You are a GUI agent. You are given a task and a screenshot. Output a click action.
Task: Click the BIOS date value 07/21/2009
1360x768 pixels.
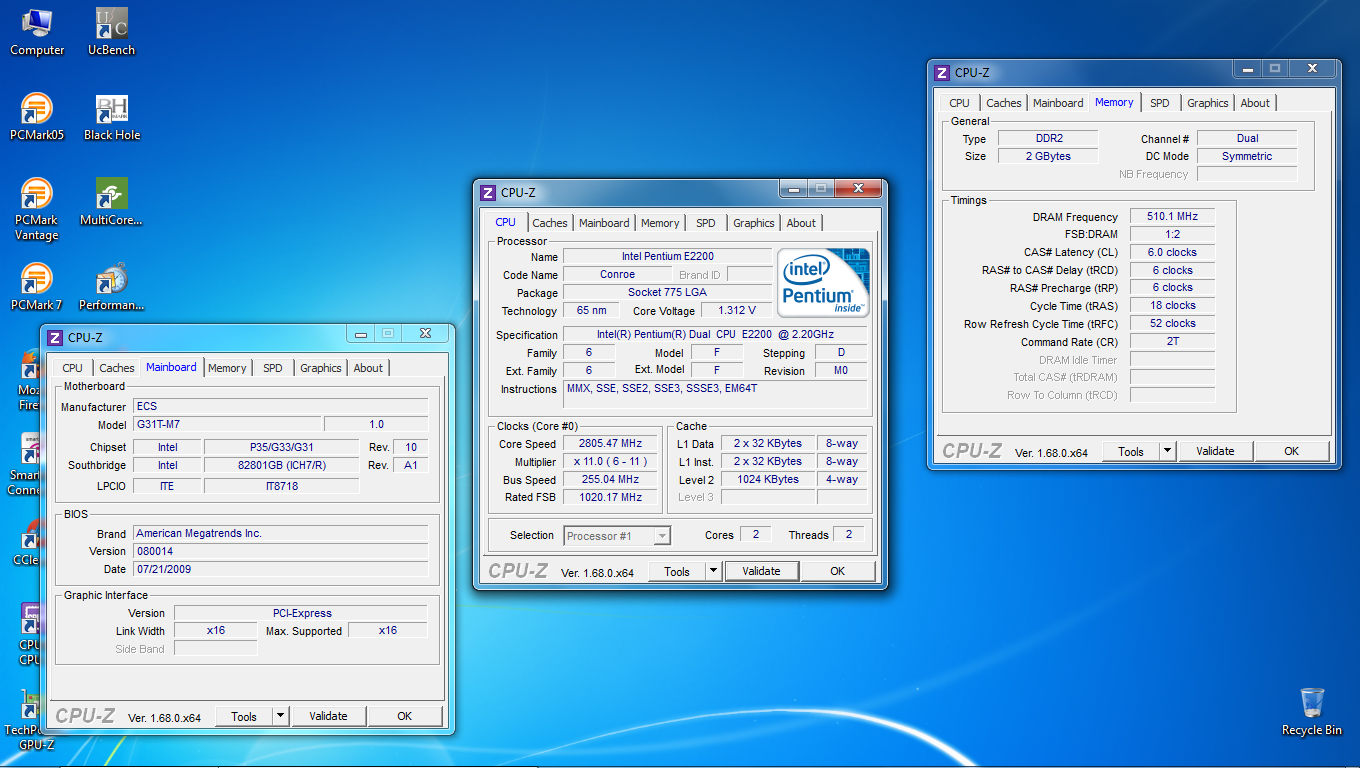tap(281, 569)
